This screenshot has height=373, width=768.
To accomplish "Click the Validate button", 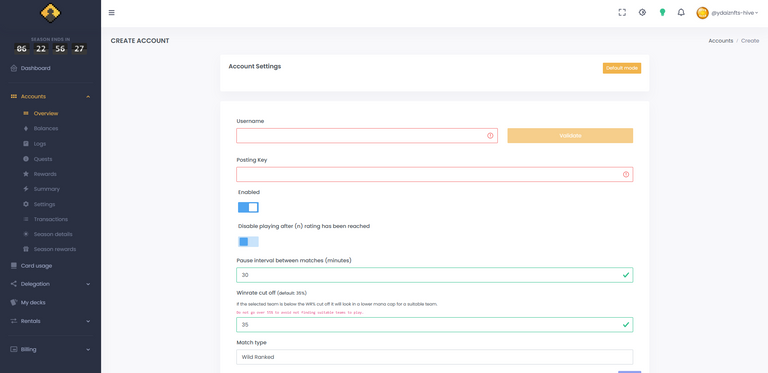I will tap(570, 136).
